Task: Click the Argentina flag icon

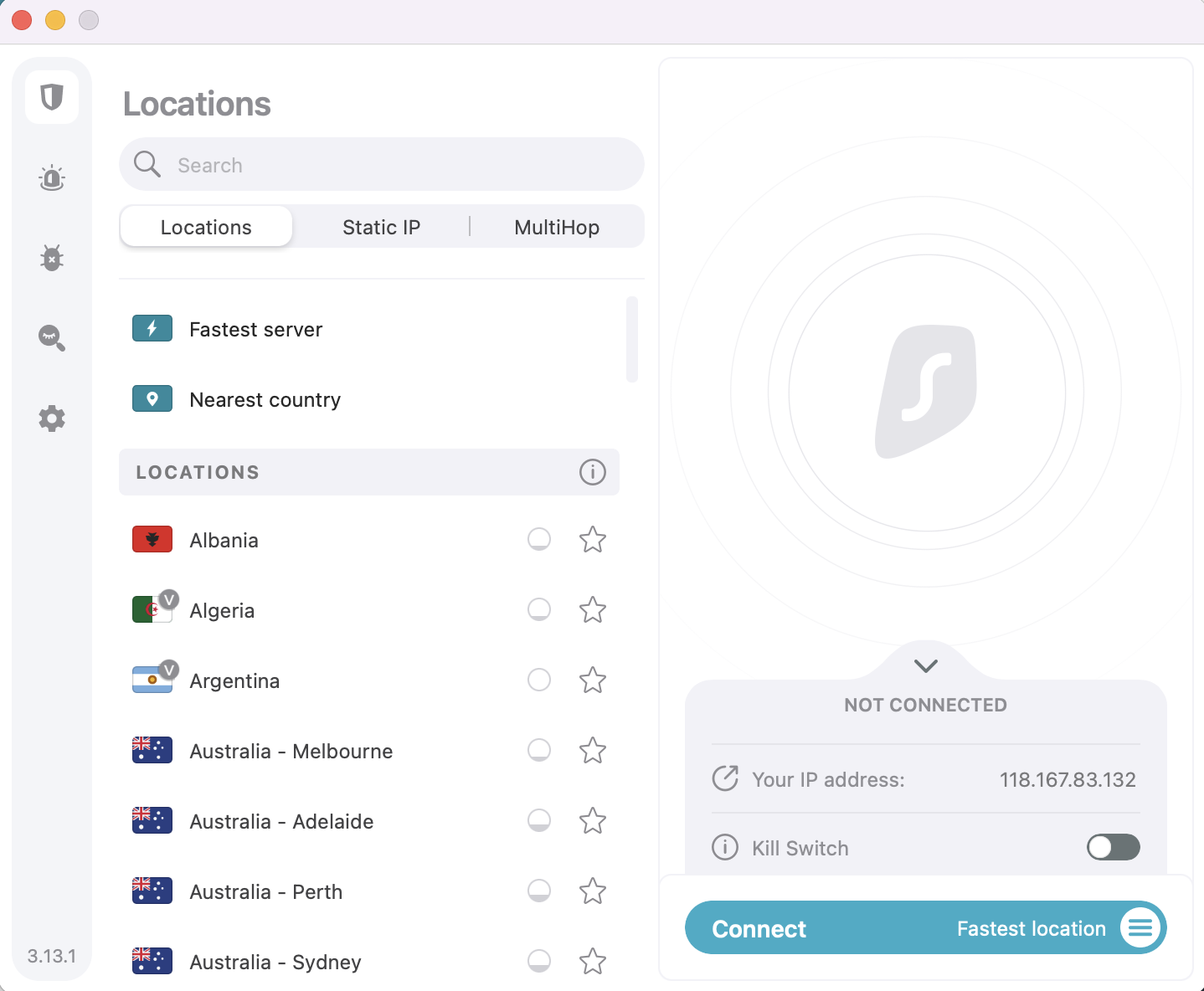Action: 152,680
